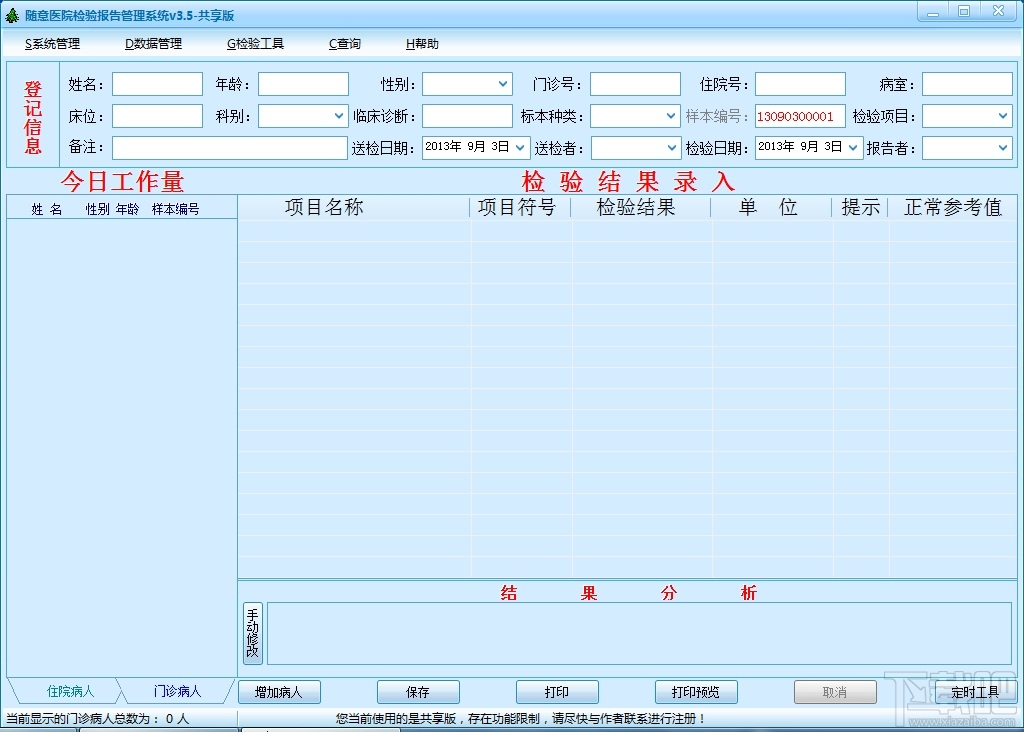Maximize the application window
Image resolution: width=1024 pixels, height=732 pixels.
click(964, 12)
